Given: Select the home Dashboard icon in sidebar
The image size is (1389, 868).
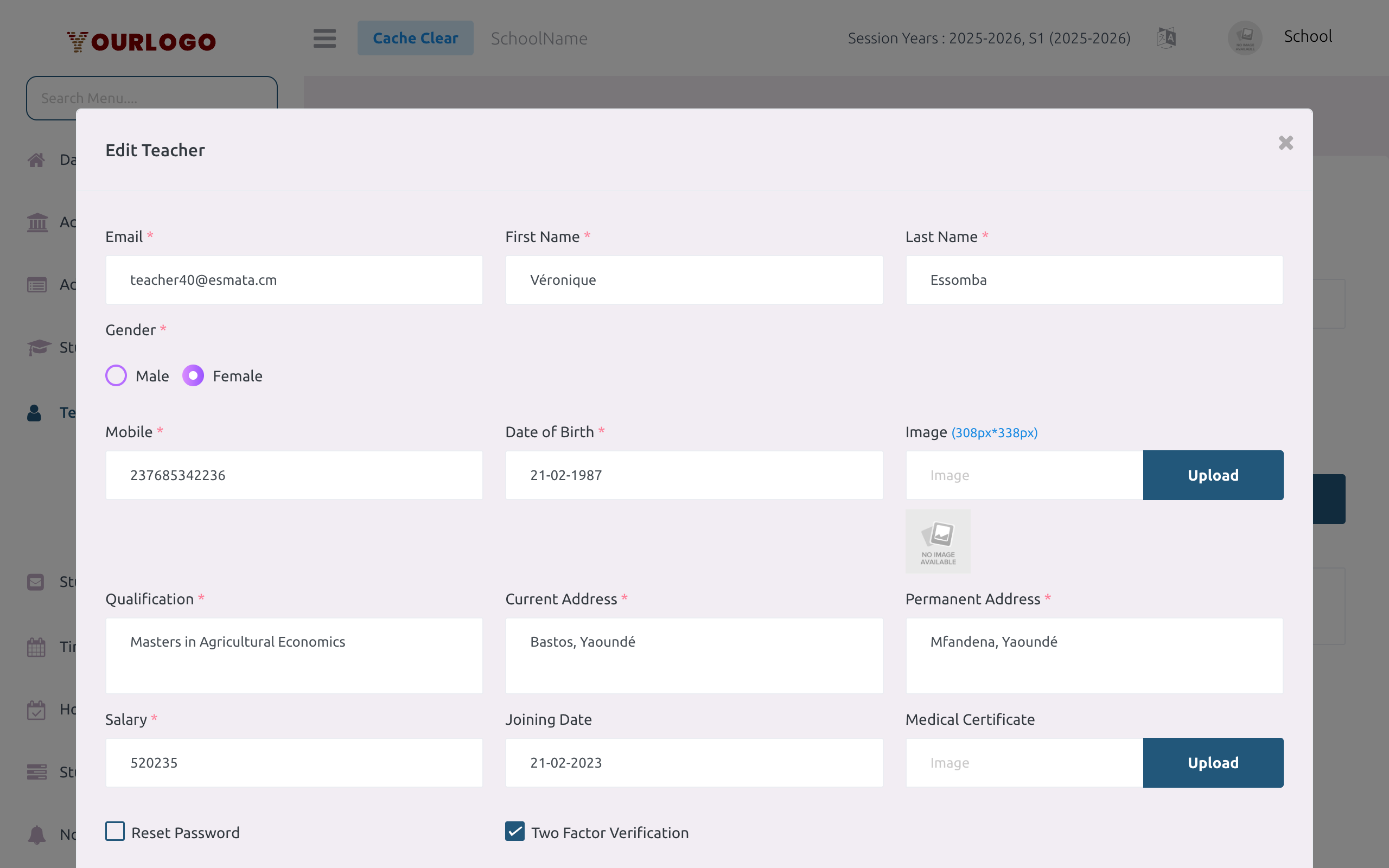Looking at the screenshot, I should point(36,159).
